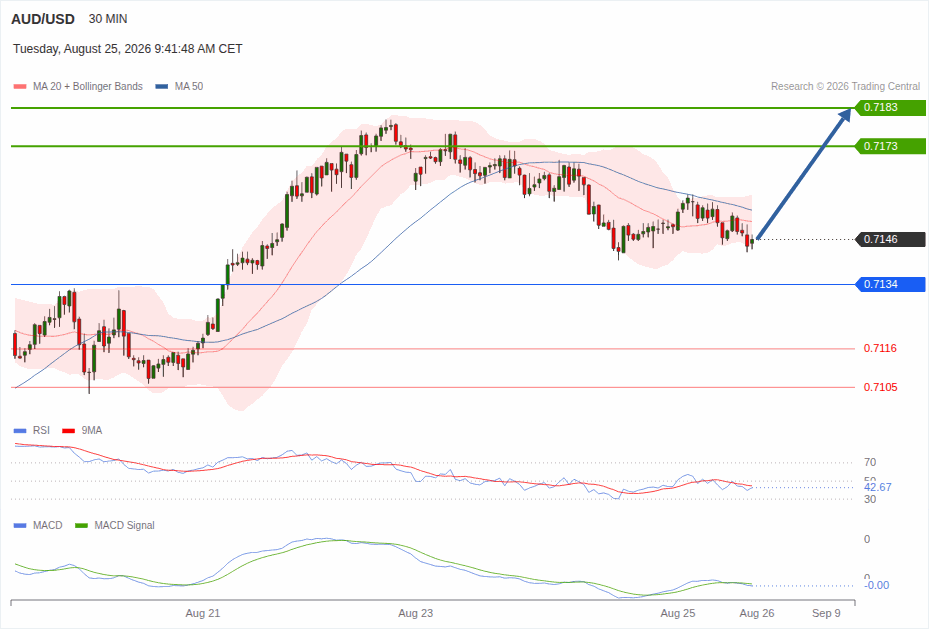Click the MA 20 + Bollinger Bands legend label
The image size is (929, 629).
(88, 86)
